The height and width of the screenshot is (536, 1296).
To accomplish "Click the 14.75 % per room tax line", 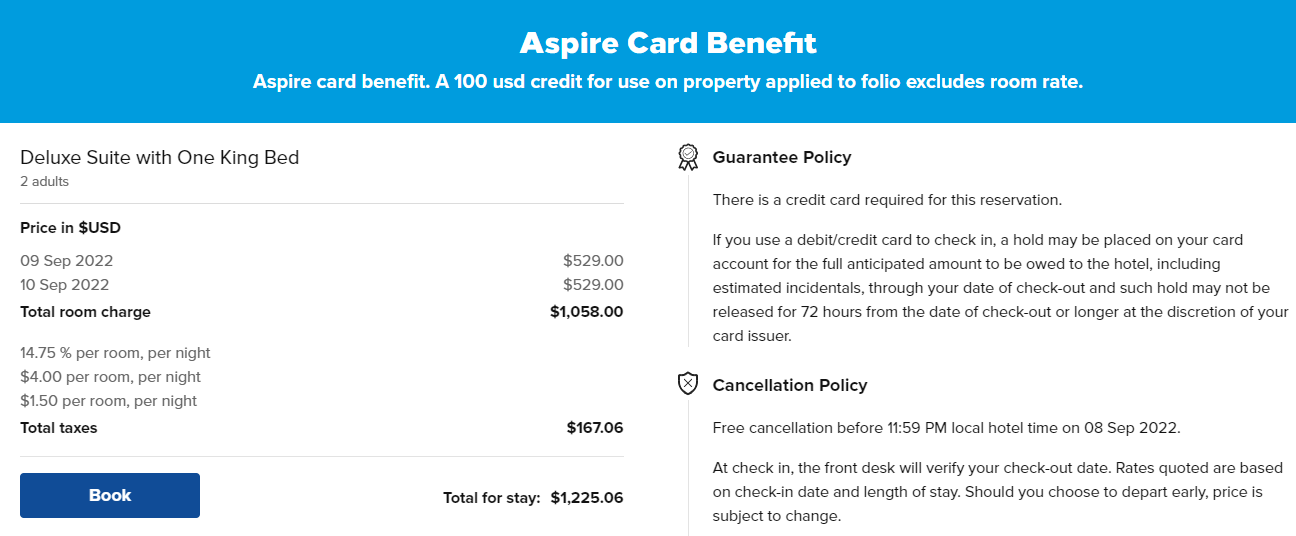I will pos(115,353).
